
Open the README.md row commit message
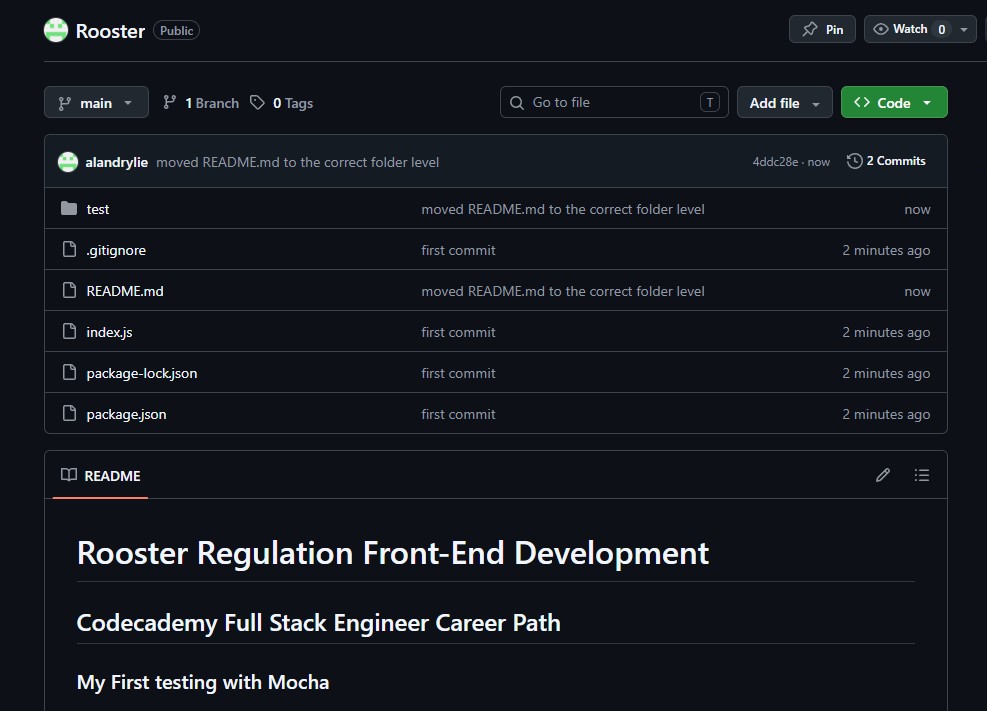point(563,291)
